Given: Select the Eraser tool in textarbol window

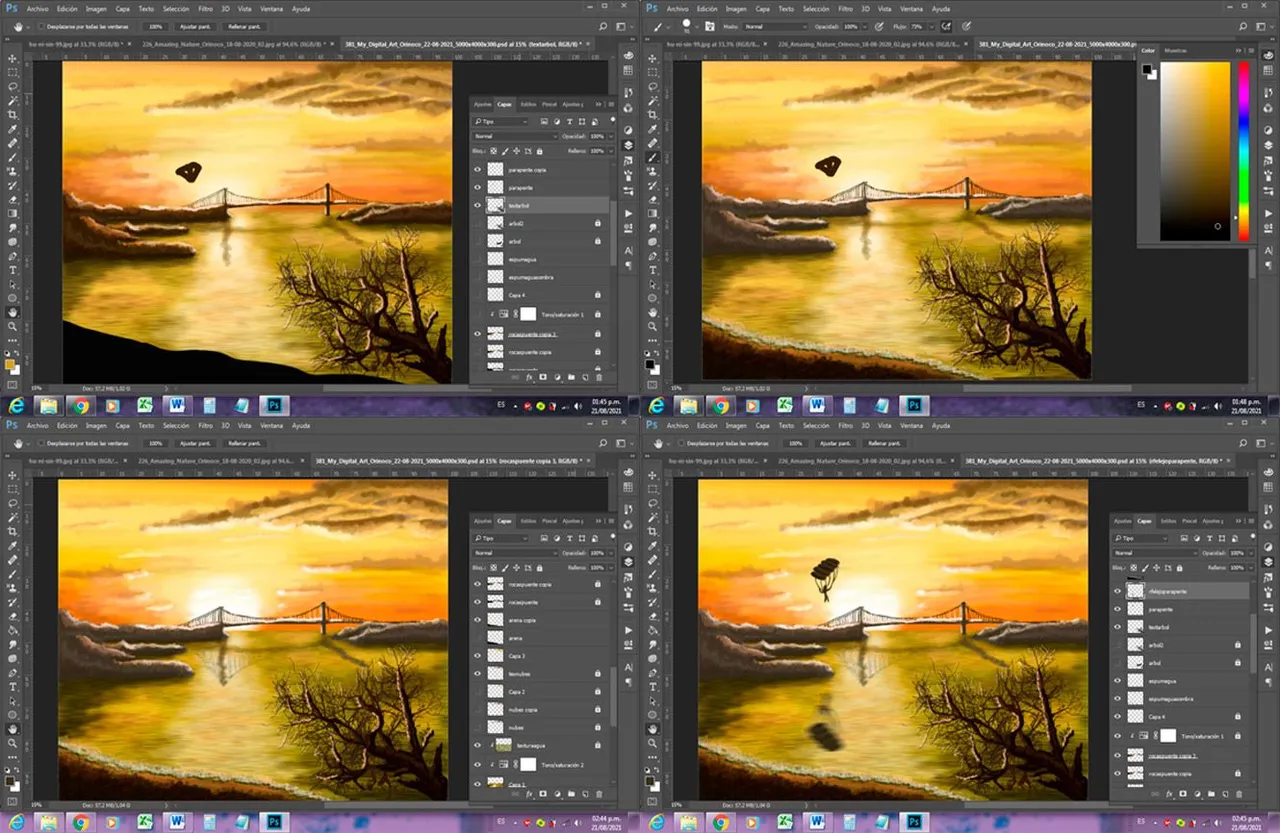Looking at the screenshot, I should (x=13, y=200).
